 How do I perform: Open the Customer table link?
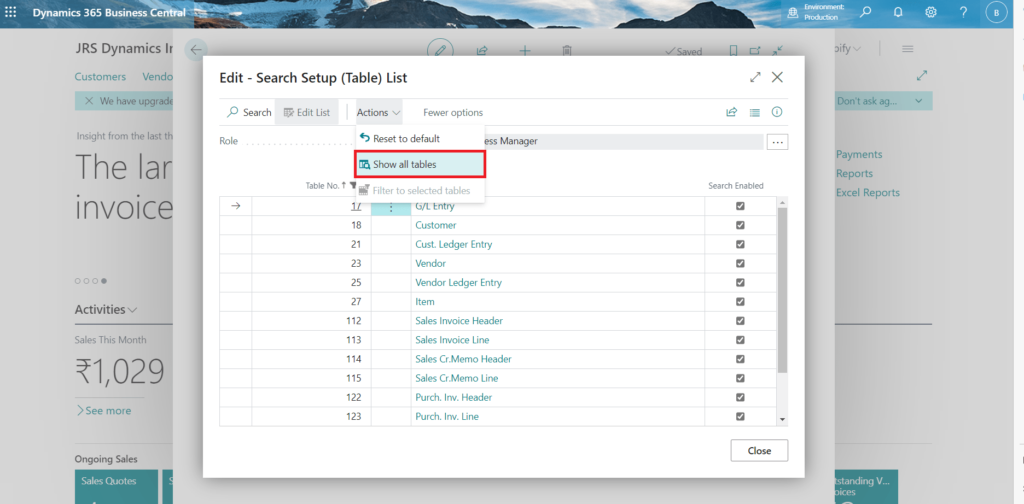point(436,225)
